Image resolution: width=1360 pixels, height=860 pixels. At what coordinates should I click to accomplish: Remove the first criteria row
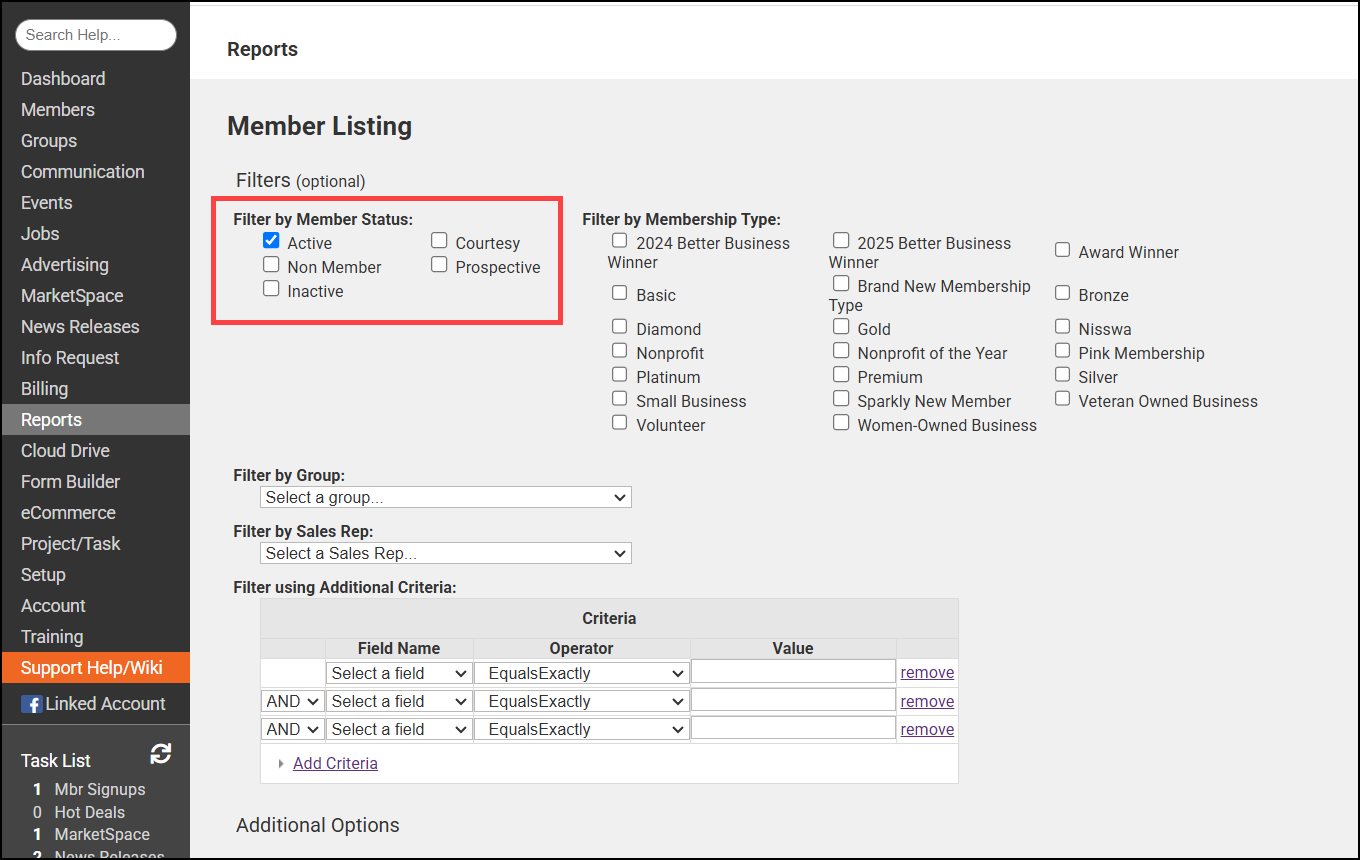tap(927, 673)
